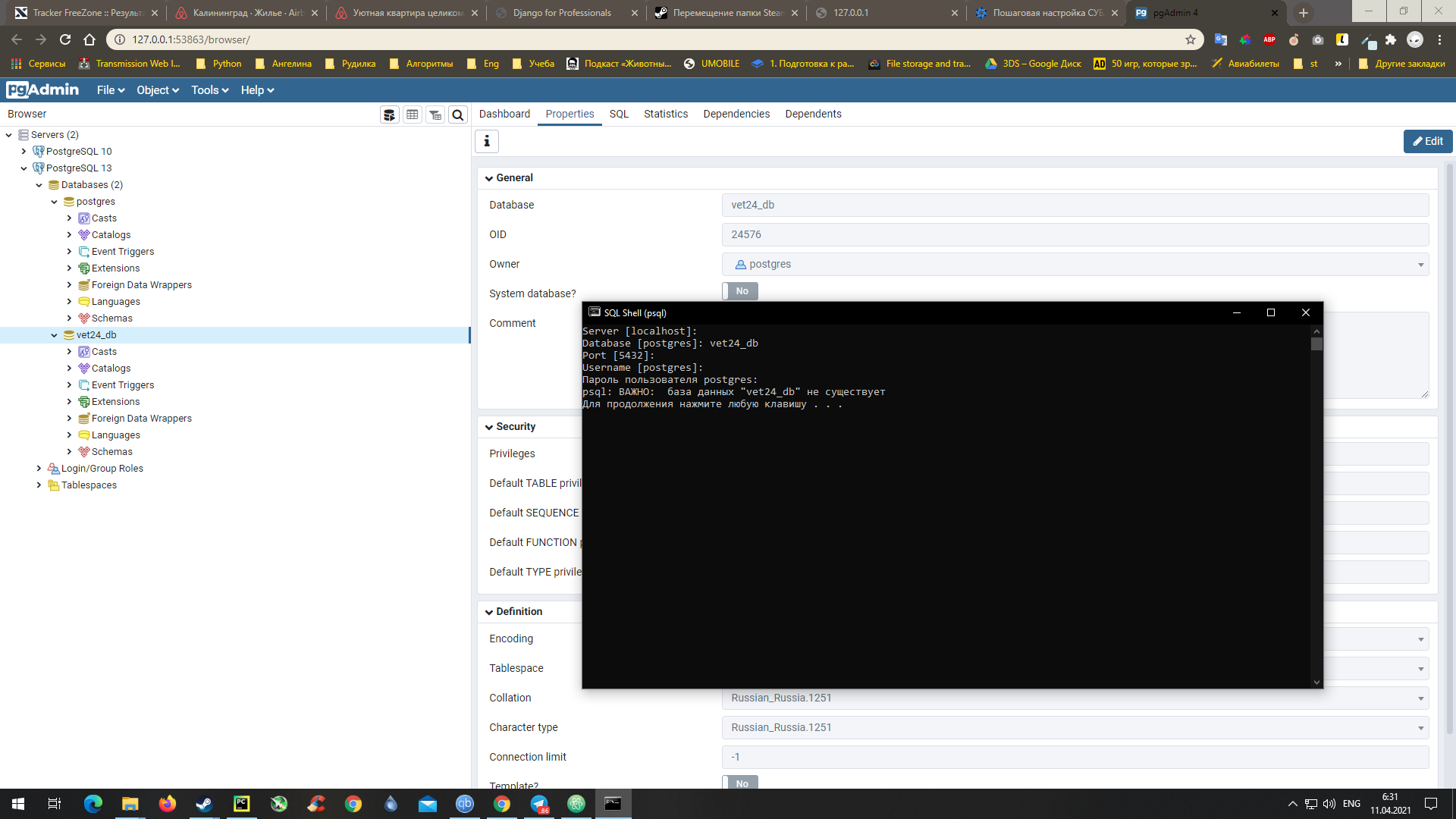
Task: Open the Query Tool icon in Browser panel
Action: [x=389, y=115]
